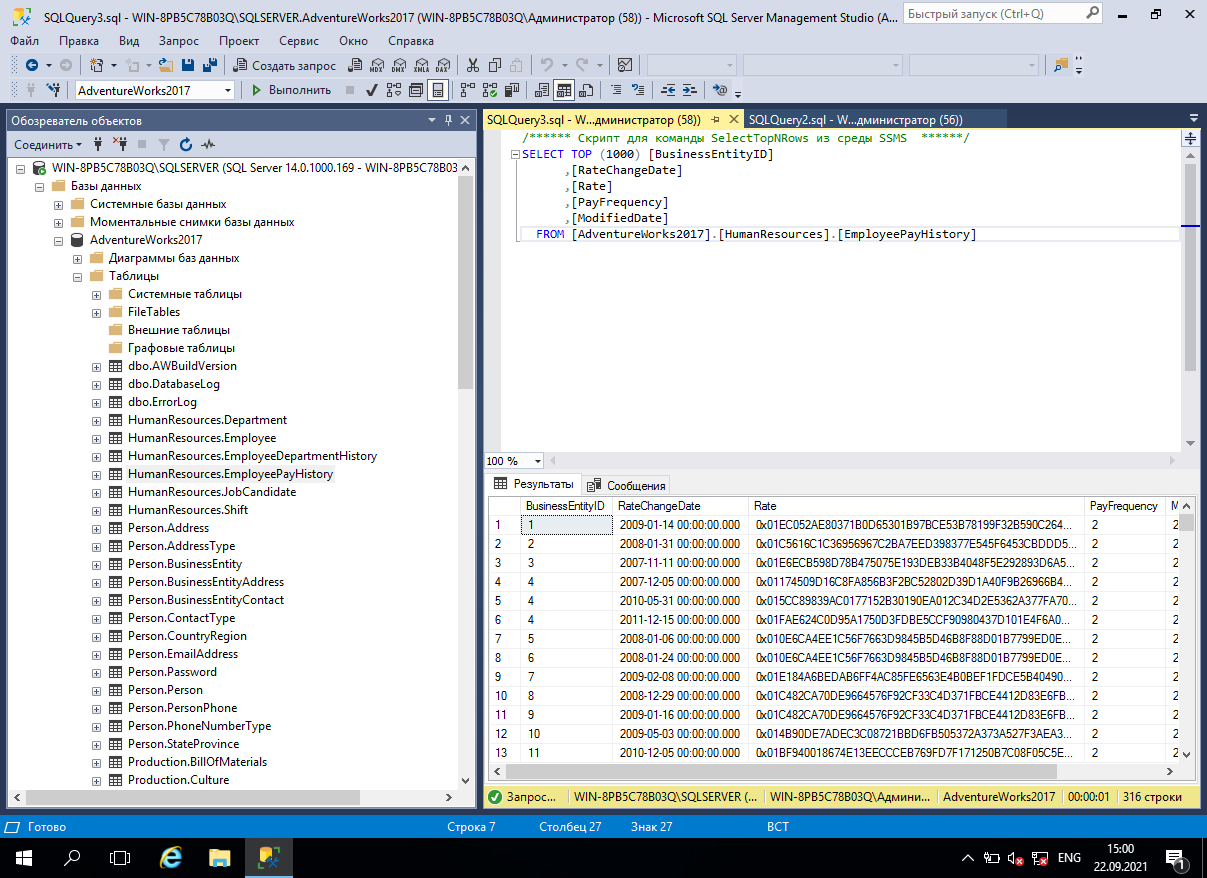Toggle Results to Text mode
The width and height of the screenshot is (1207, 878).
[x=542, y=90]
